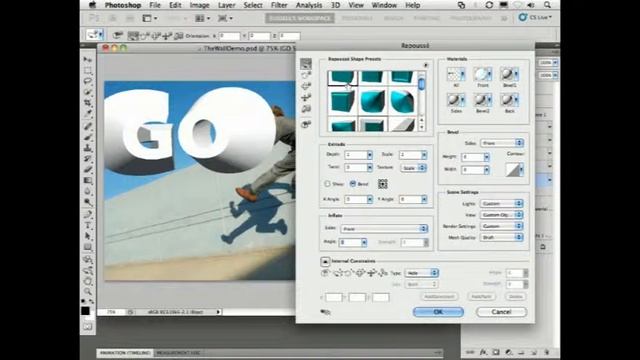Select the Lasso tool
This screenshot has width=640, height=360.
pyautogui.click(x=88, y=81)
